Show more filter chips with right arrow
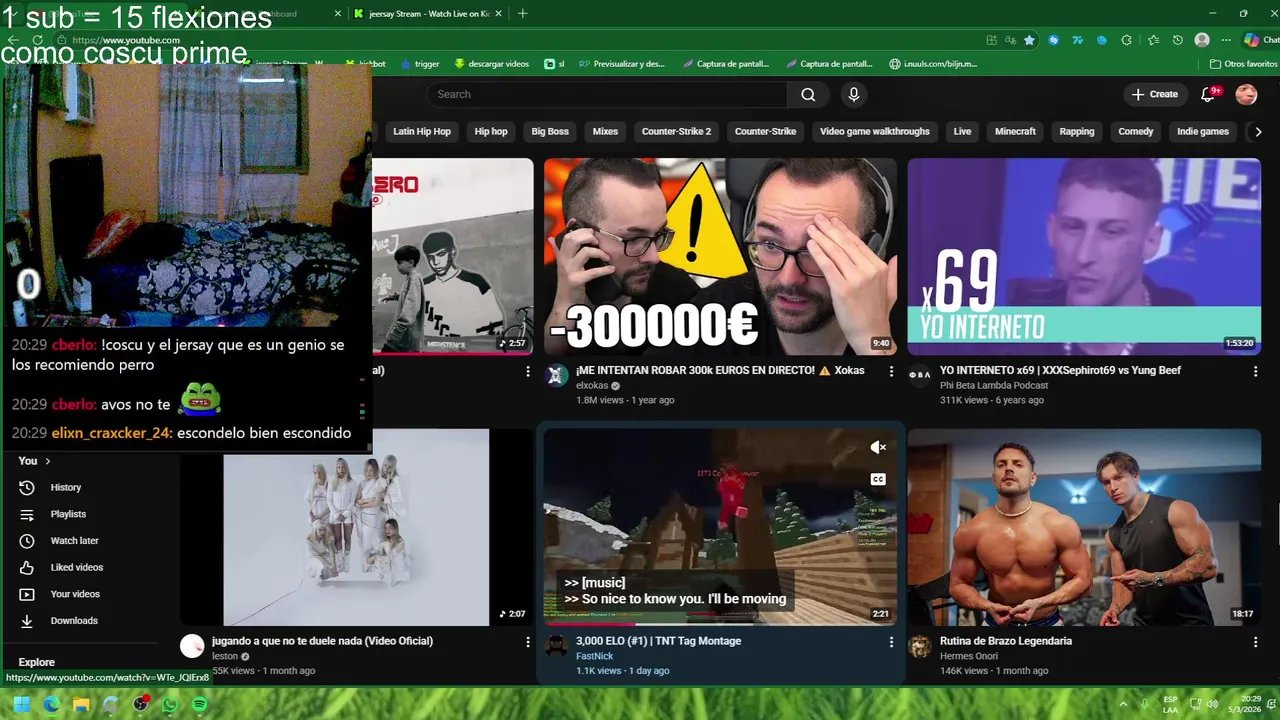 [x=1258, y=131]
